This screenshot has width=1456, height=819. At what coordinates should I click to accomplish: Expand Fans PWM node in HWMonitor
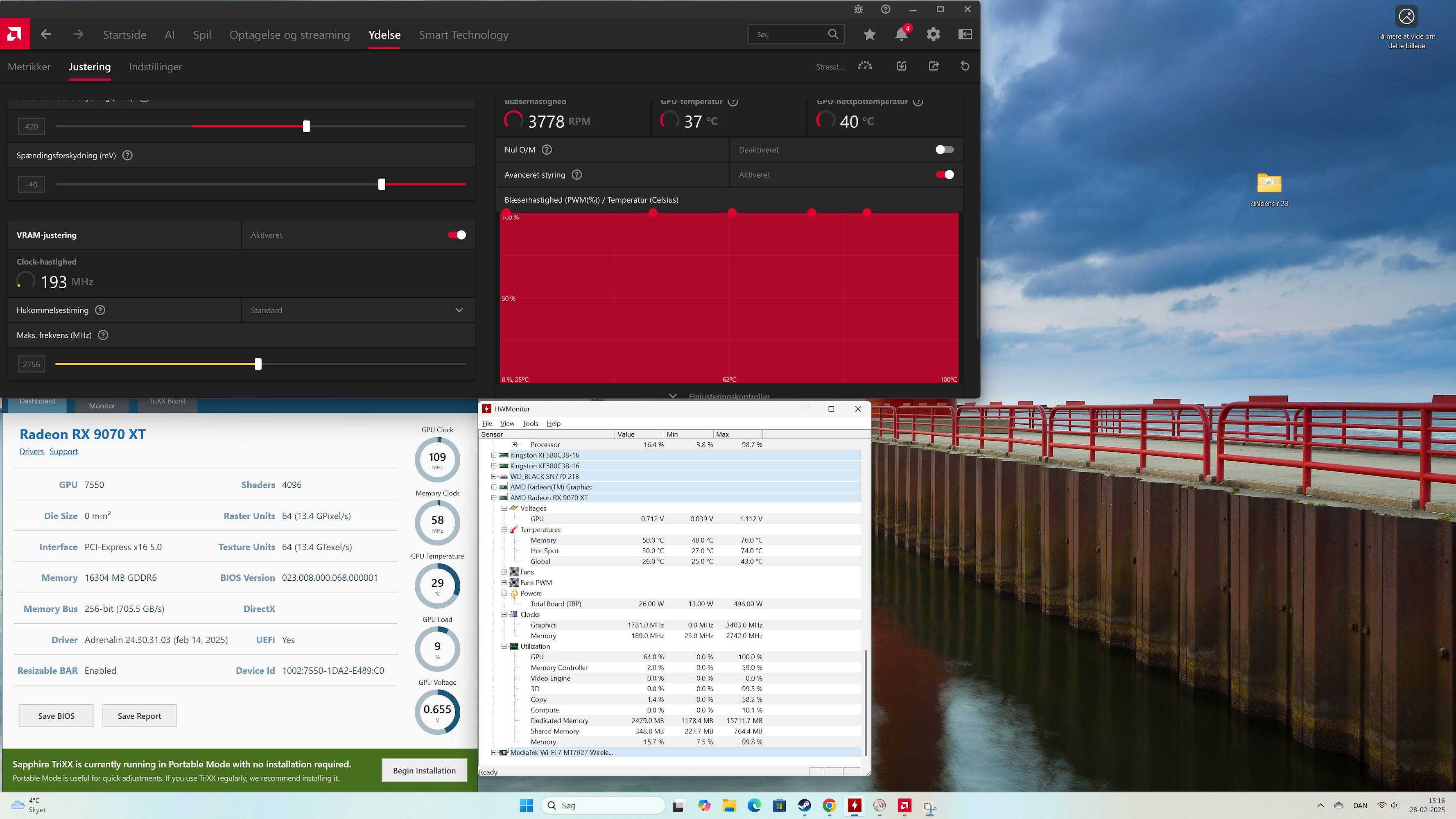click(504, 583)
